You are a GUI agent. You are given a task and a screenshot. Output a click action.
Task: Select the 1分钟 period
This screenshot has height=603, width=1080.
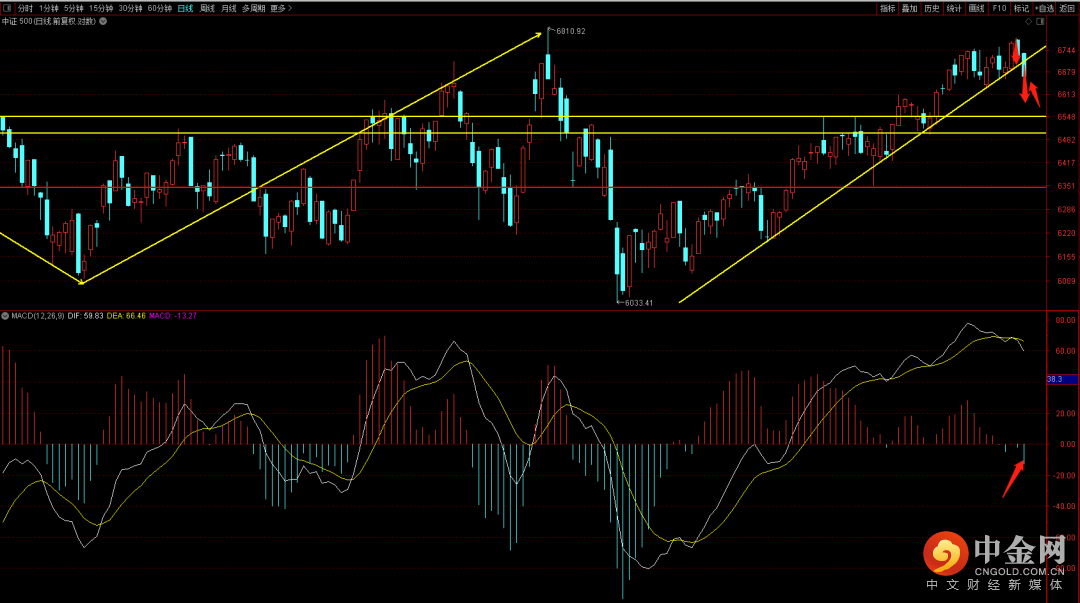pyautogui.click(x=49, y=8)
